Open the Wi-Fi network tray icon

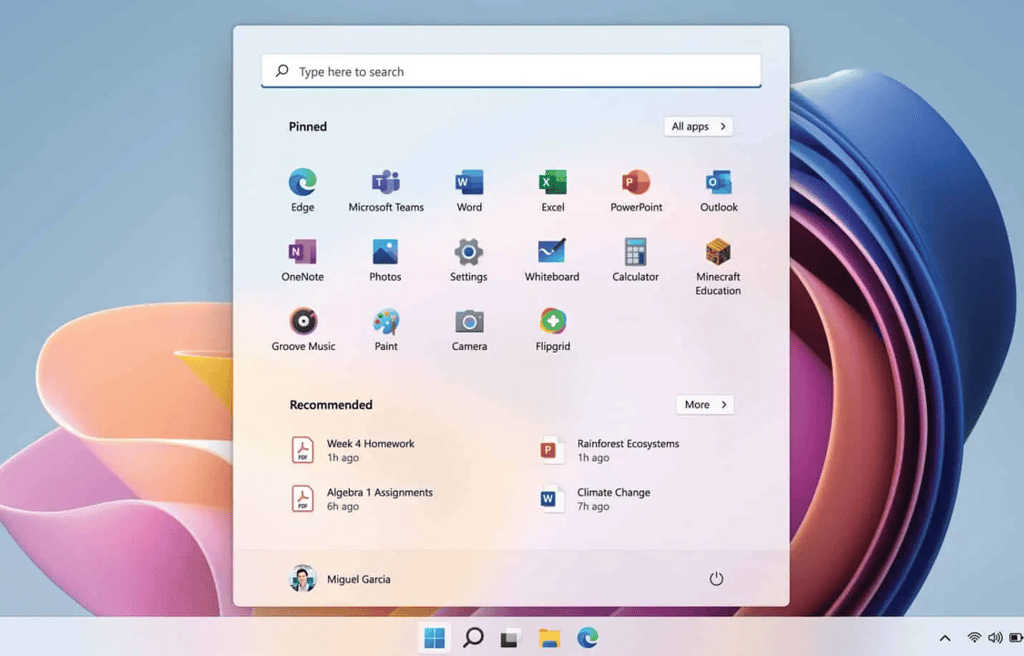(x=974, y=638)
